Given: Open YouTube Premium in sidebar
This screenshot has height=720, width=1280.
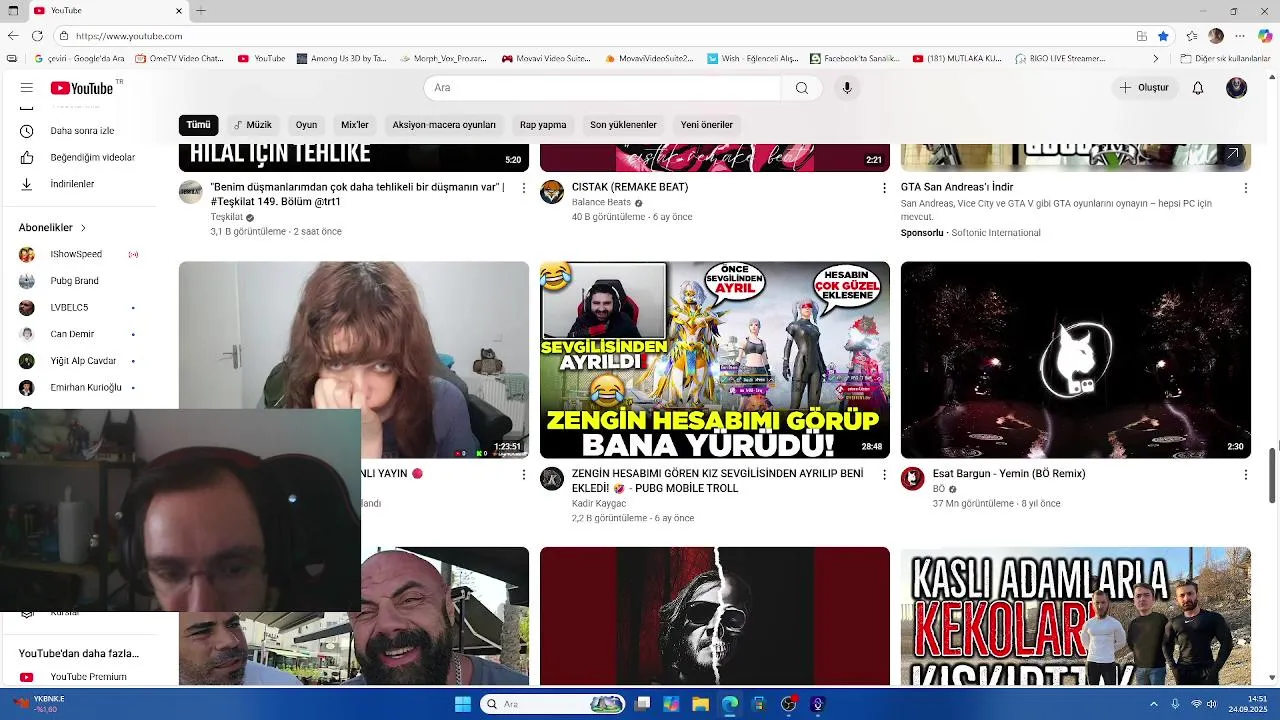Looking at the screenshot, I should coord(80,677).
